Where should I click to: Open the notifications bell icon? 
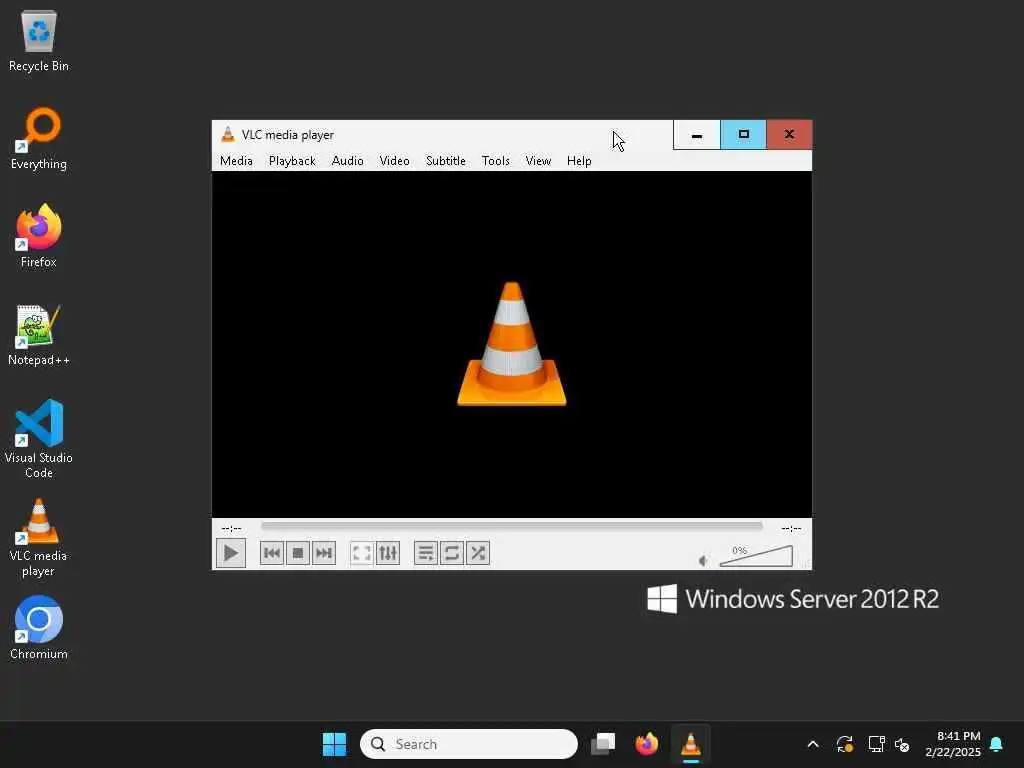[997, 744]
